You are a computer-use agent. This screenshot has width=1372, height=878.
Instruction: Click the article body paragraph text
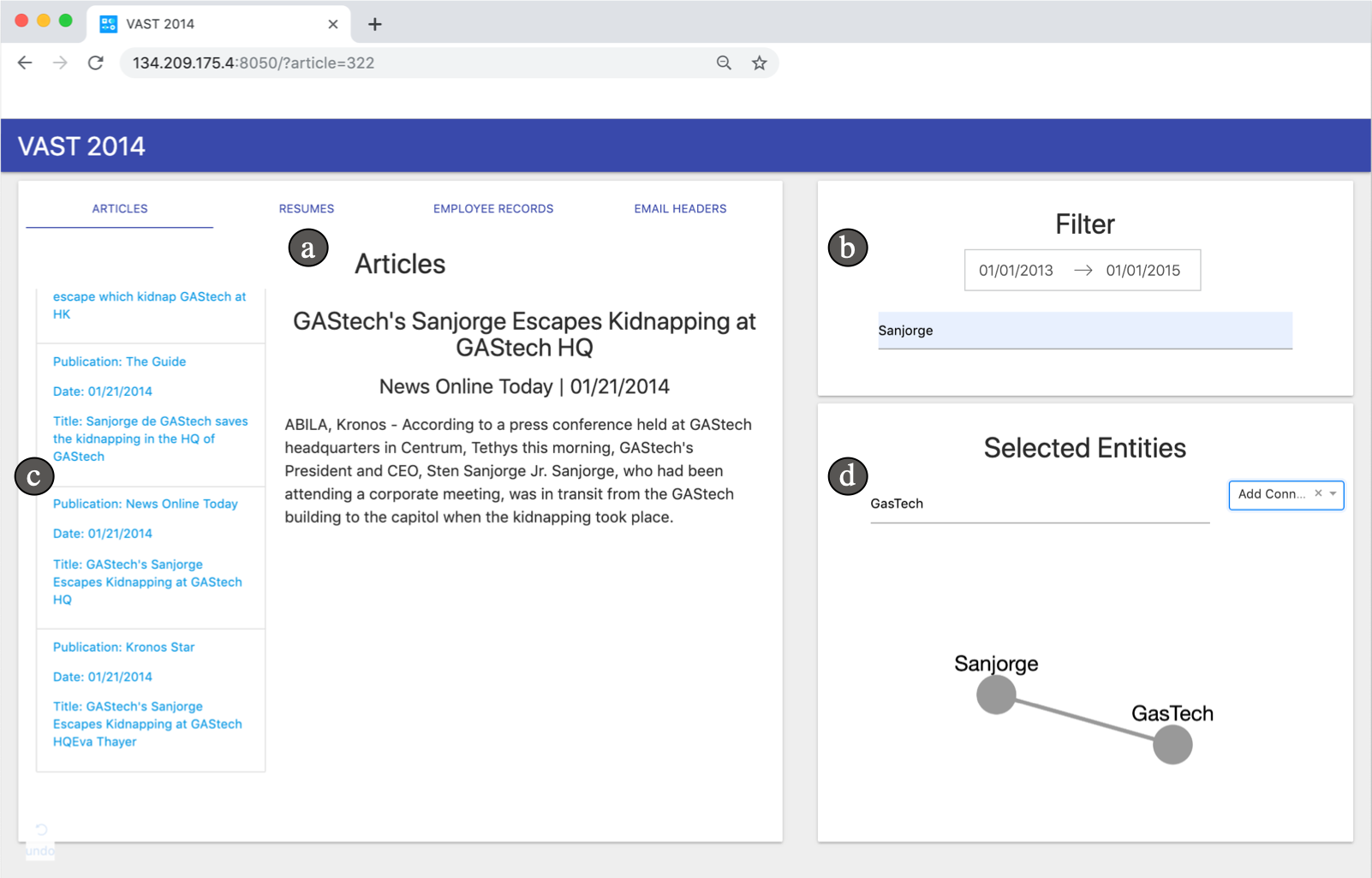pos(518,471)
